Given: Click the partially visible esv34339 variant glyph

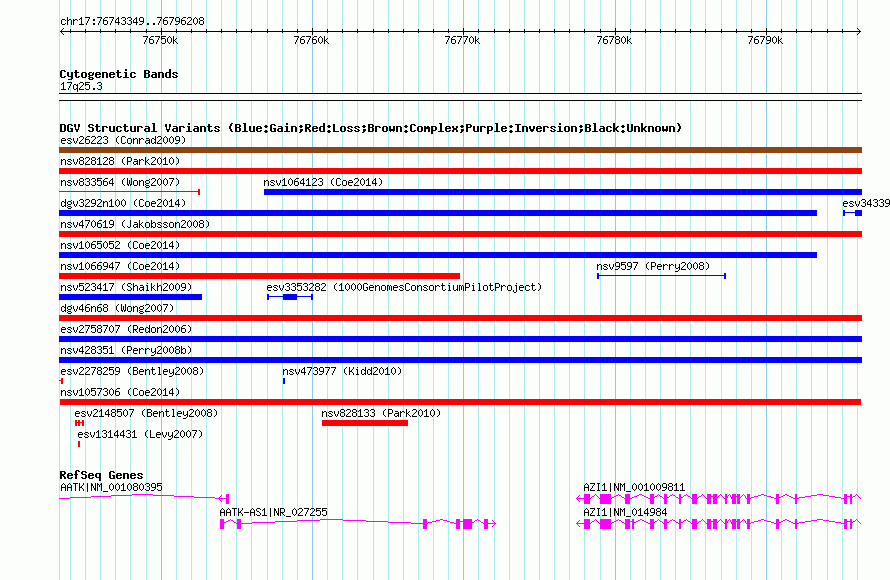Looking at the screenshot, I should pyautogui.click(x=853, y=213).
